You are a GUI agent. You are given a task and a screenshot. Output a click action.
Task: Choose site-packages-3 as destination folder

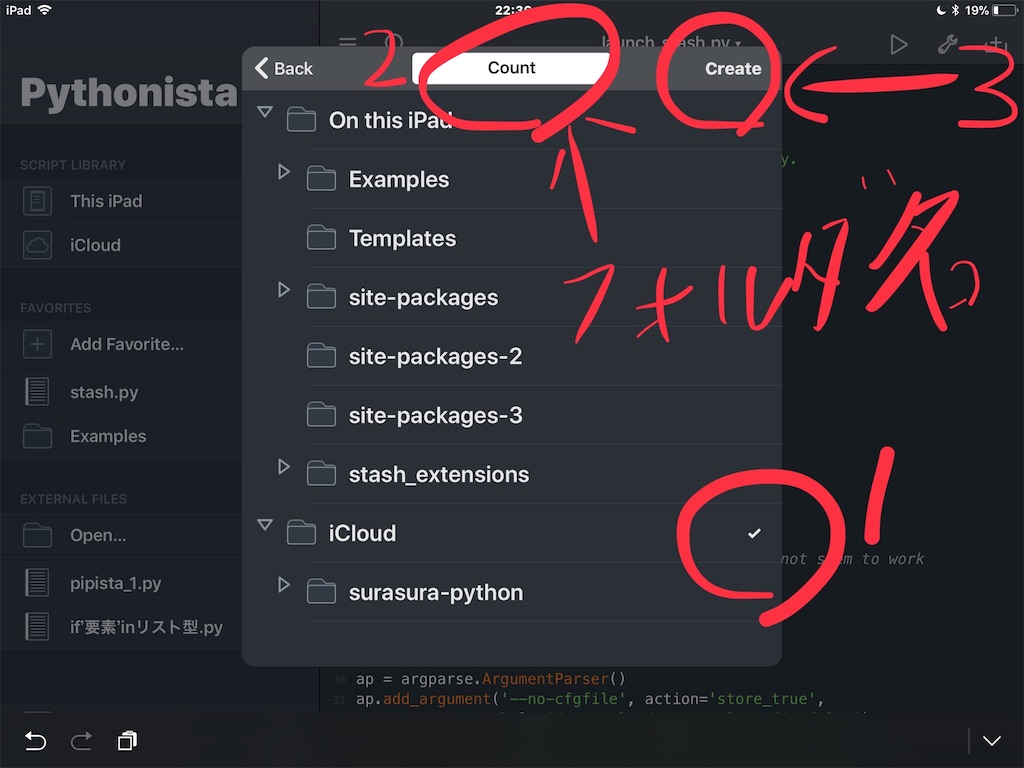[512, 415]
